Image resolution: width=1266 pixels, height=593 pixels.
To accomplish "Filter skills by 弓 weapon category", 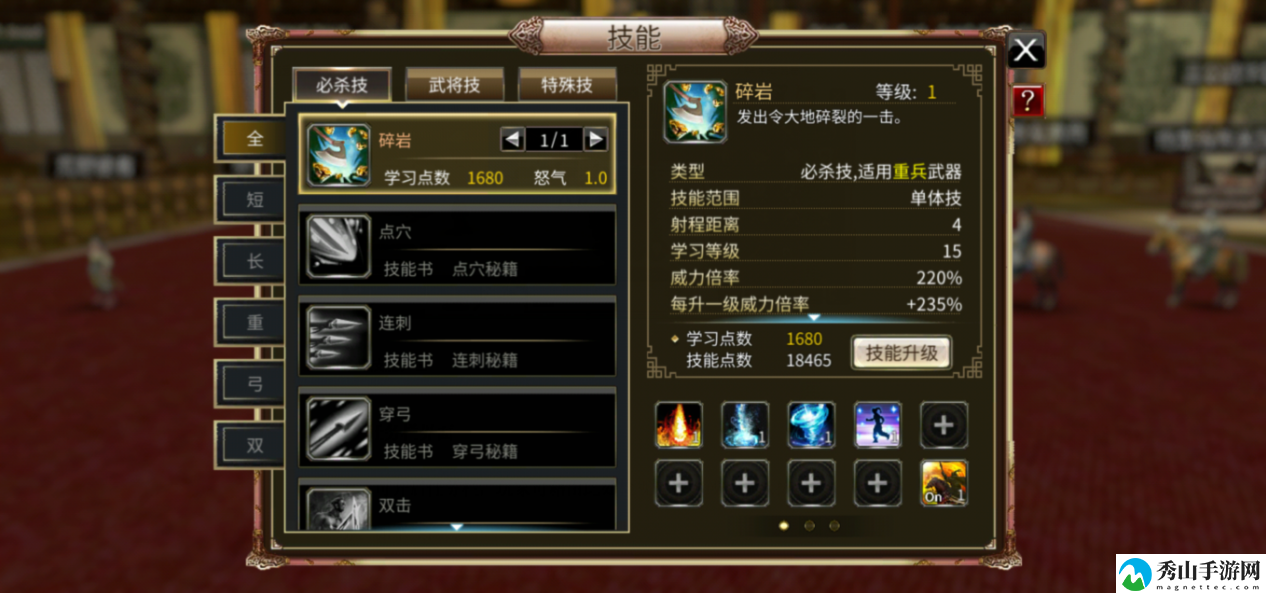I will pyautogui.click(x=255, y=383).
